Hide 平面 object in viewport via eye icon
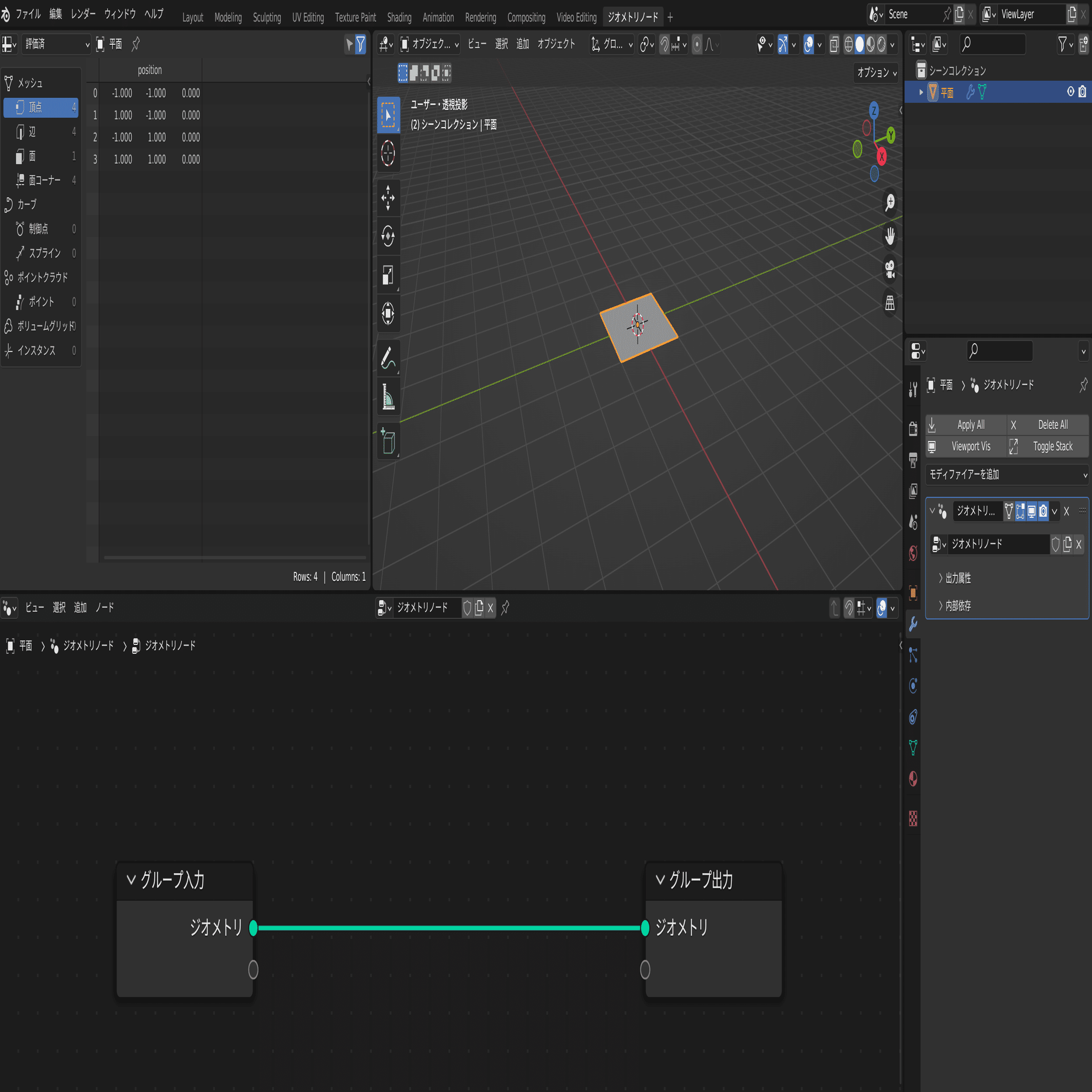The image size is (1092, 1092). (1070, 92)
